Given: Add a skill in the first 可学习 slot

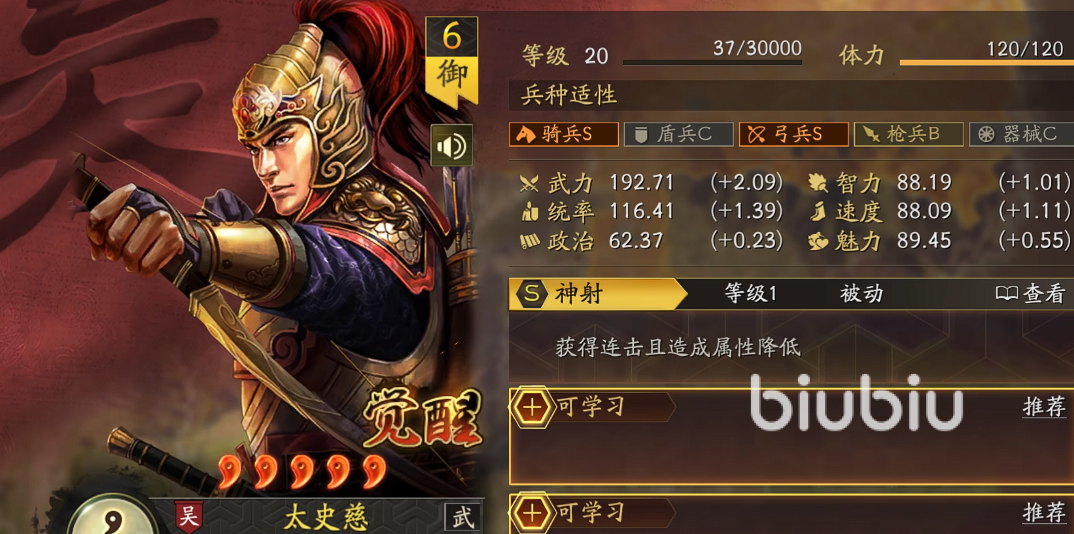Looking at the screenshot, I should click(532, 407).
